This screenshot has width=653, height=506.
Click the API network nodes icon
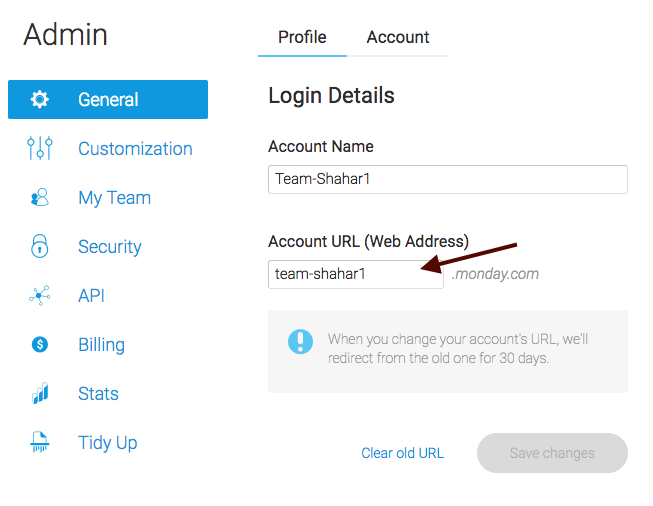(40, 295)
